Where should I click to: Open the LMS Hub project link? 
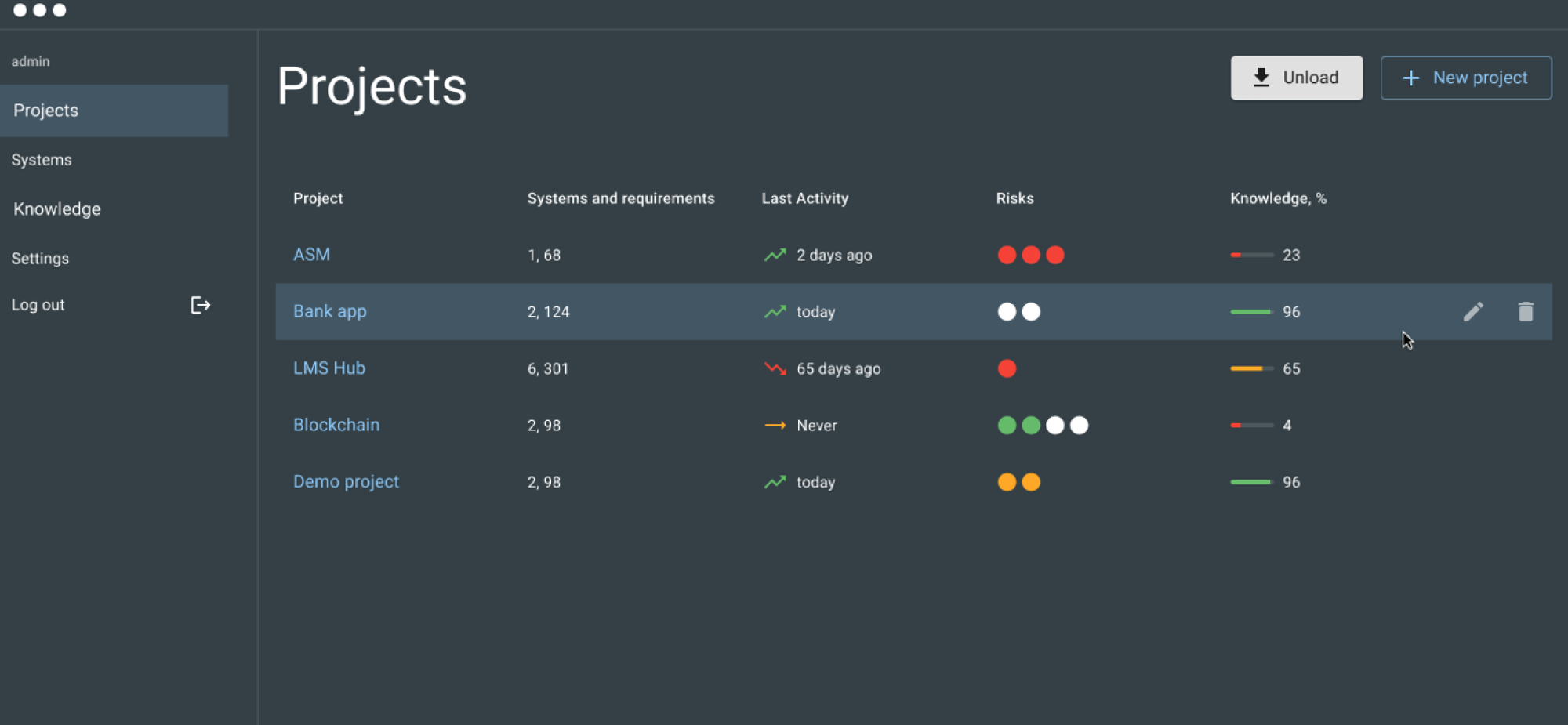[329, 368]
